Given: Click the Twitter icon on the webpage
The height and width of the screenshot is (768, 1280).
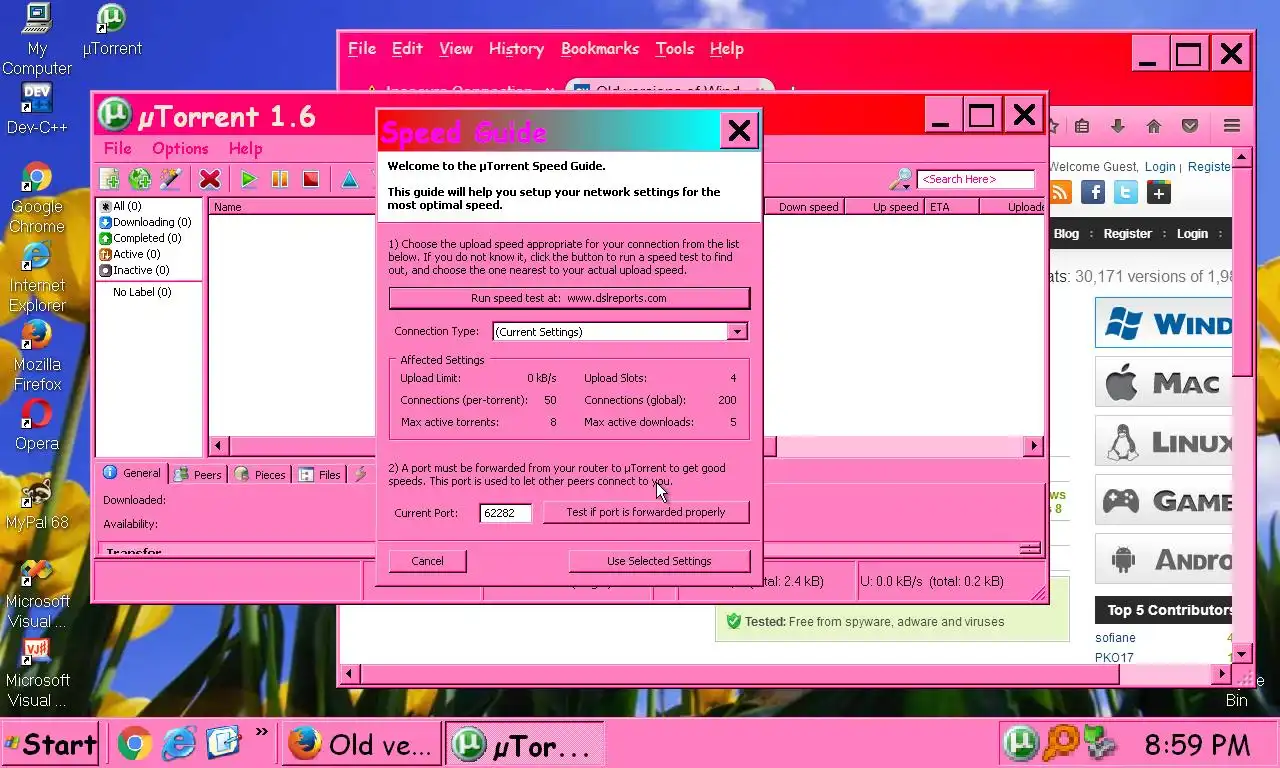Looking at the screenshot, I should [1126, 193].
